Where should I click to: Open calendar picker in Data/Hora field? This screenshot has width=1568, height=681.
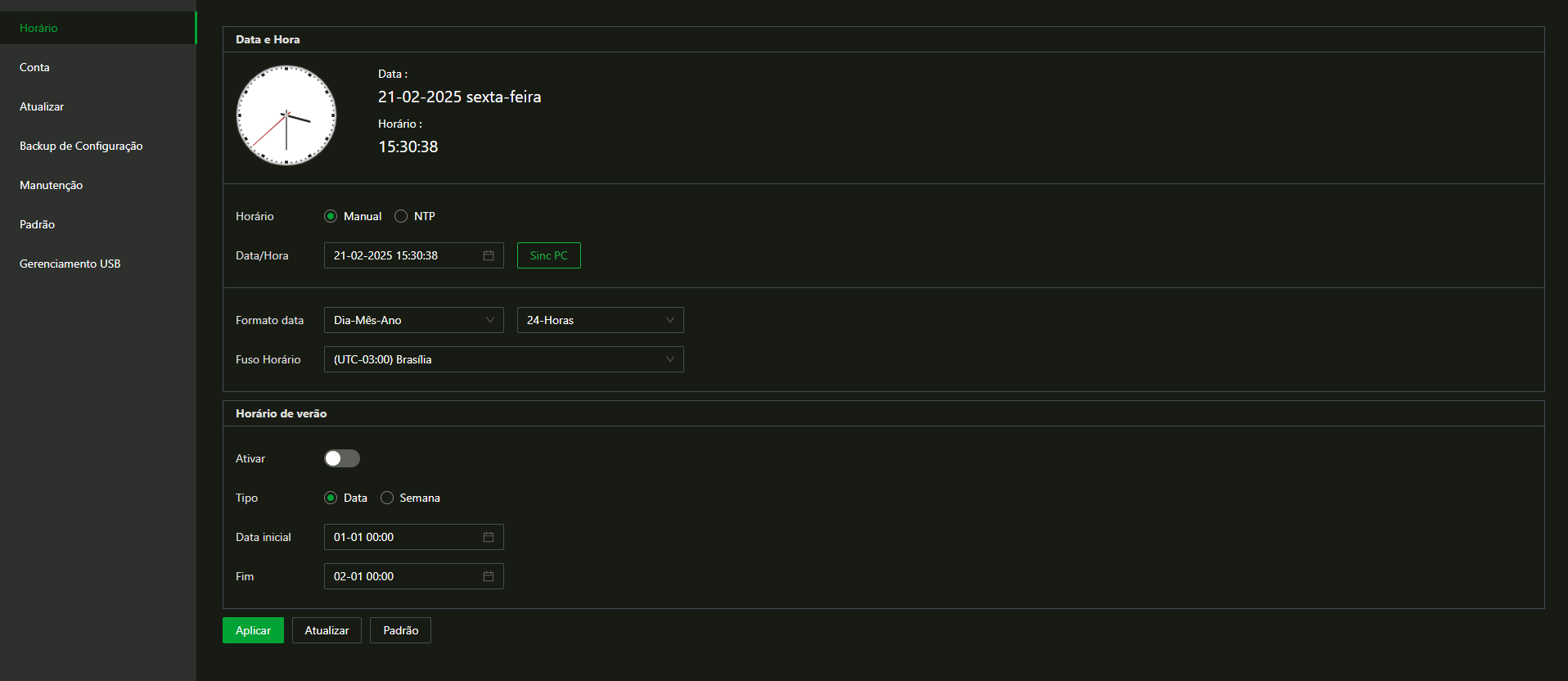[x=489, y=255]
